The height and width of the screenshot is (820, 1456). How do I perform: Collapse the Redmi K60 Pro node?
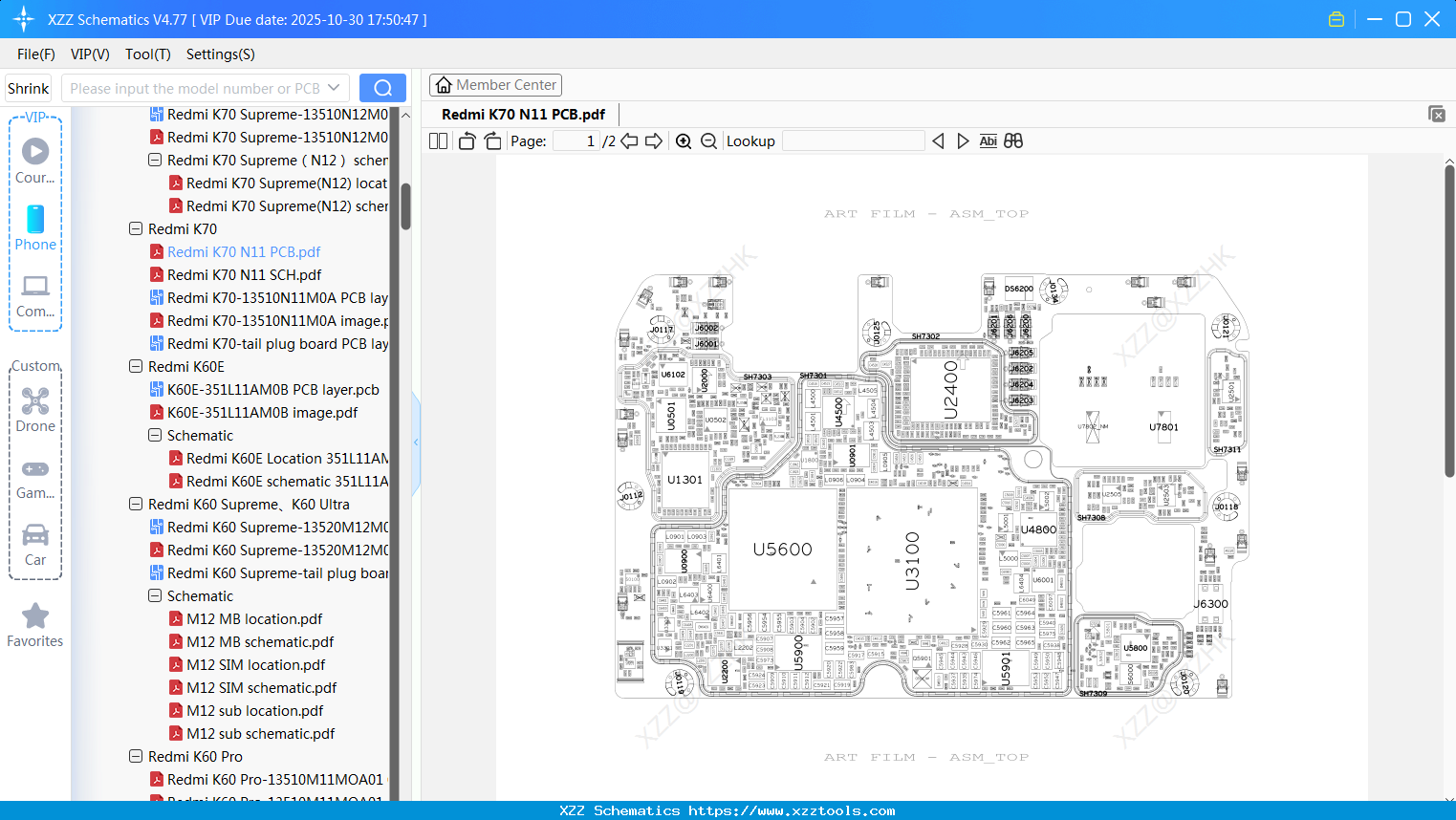[x=136, y=757]
